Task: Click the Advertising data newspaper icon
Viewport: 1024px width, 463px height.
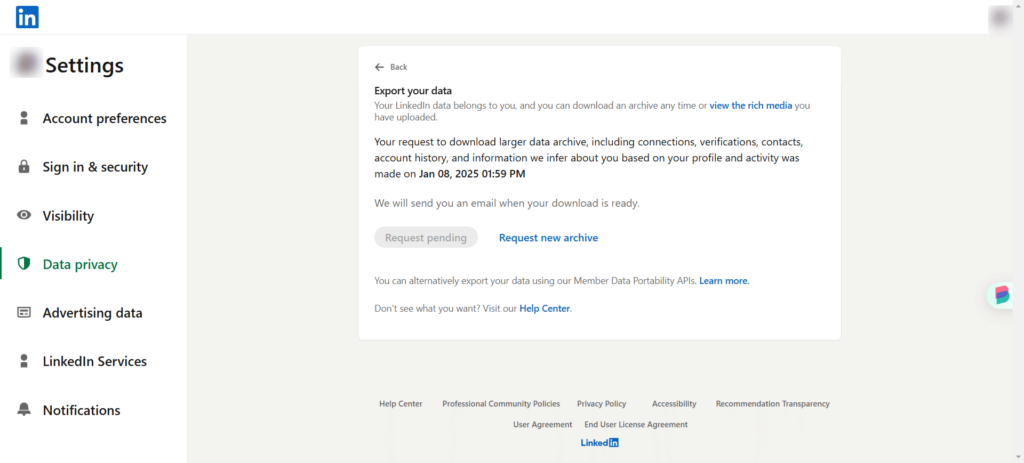Action: (24, 313)
